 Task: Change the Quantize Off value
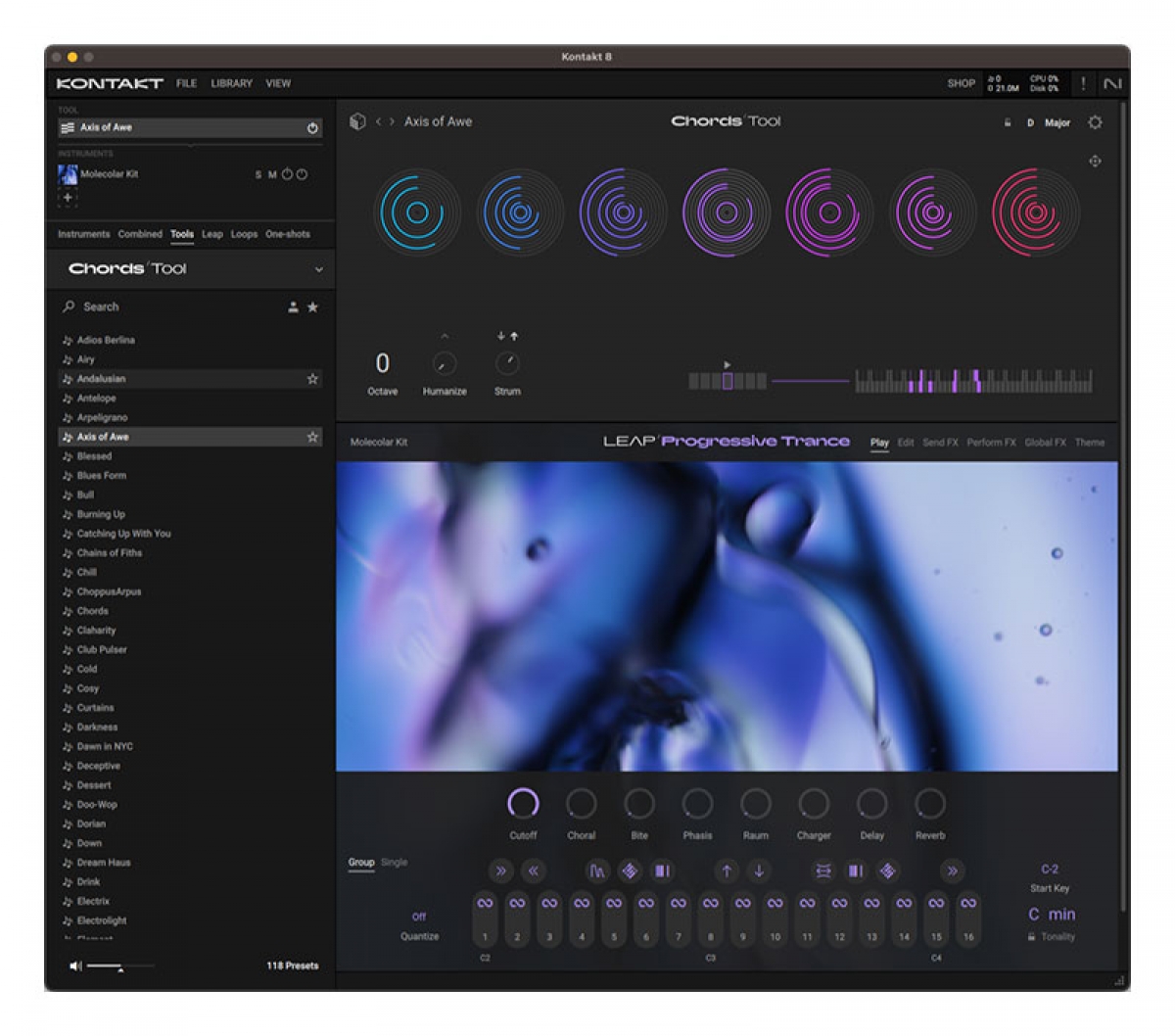419,917
